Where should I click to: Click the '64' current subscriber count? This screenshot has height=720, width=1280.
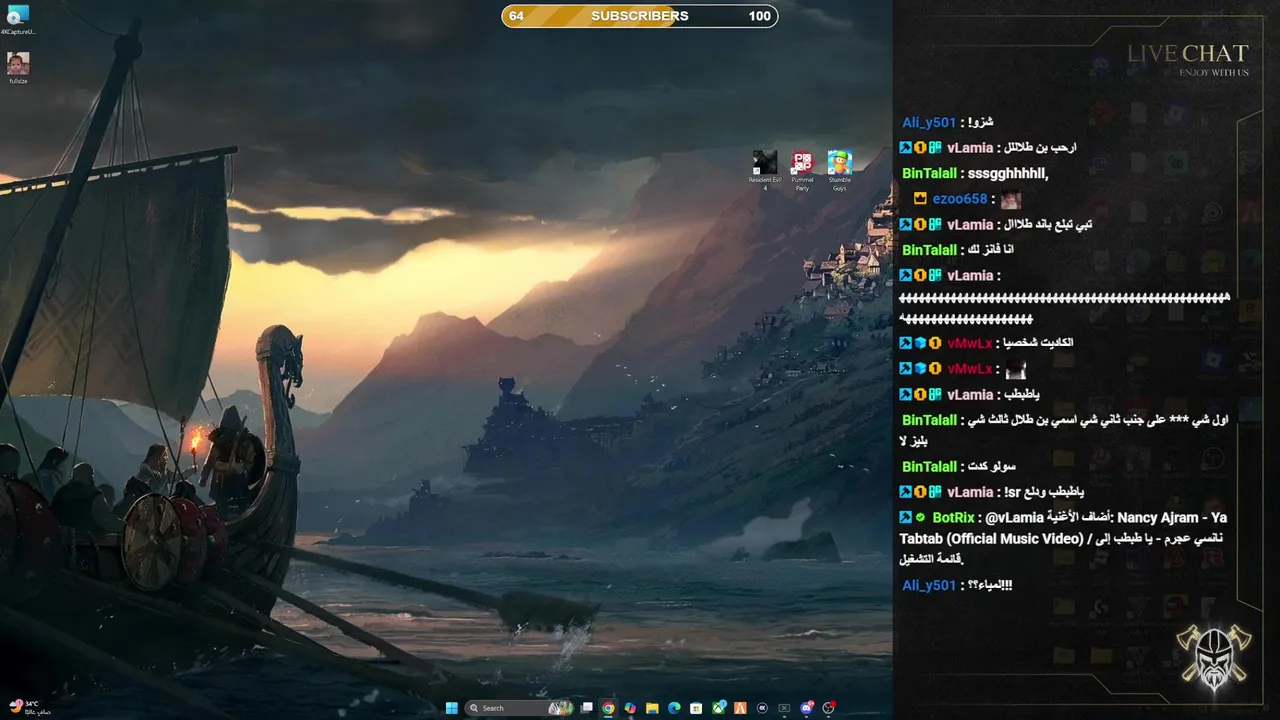tap(516, 16)
